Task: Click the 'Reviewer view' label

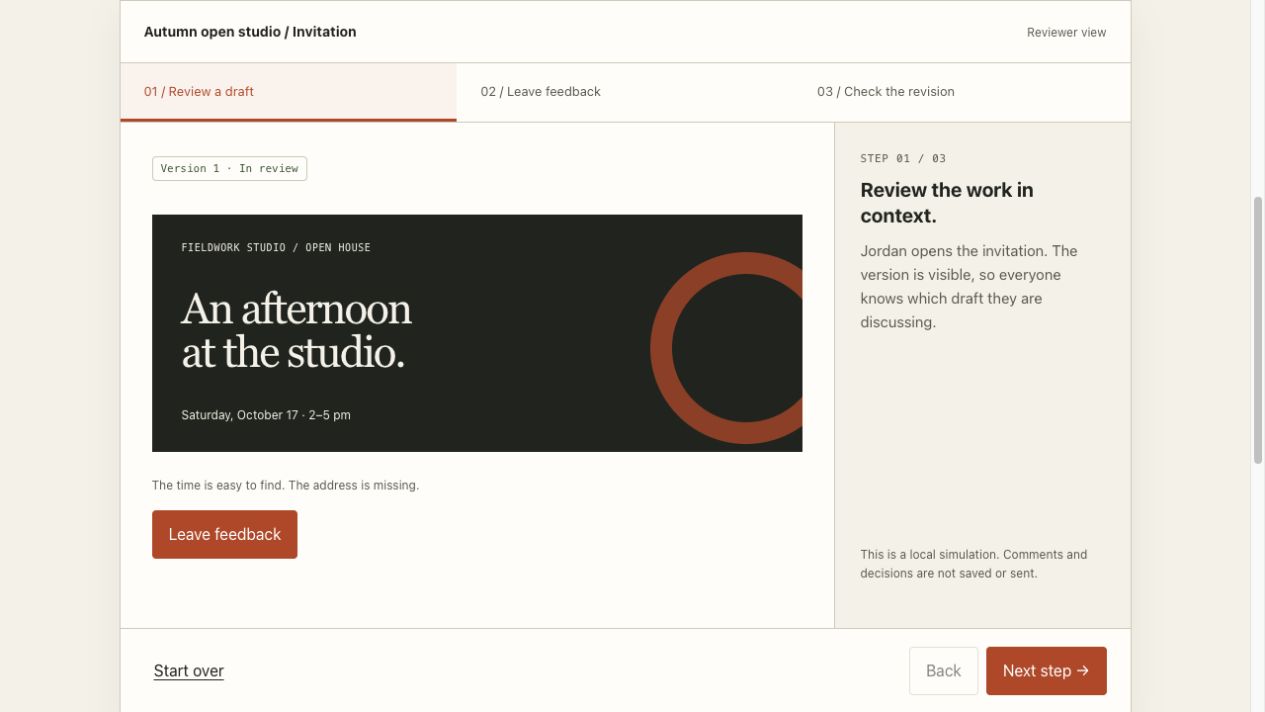Action: (1066, 32)
